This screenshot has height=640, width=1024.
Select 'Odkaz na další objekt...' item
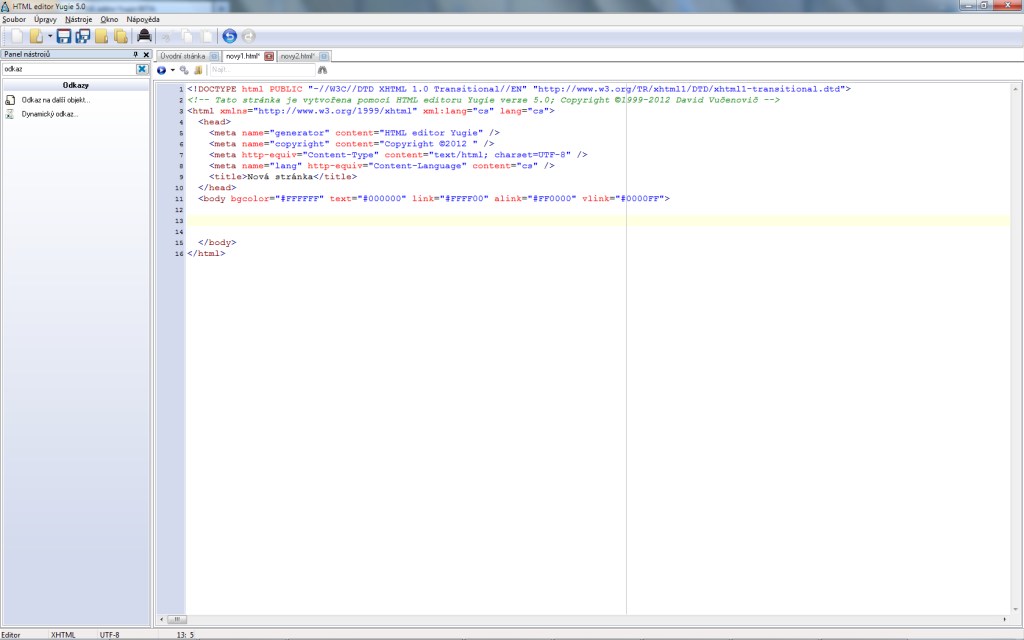click(56, 100)
